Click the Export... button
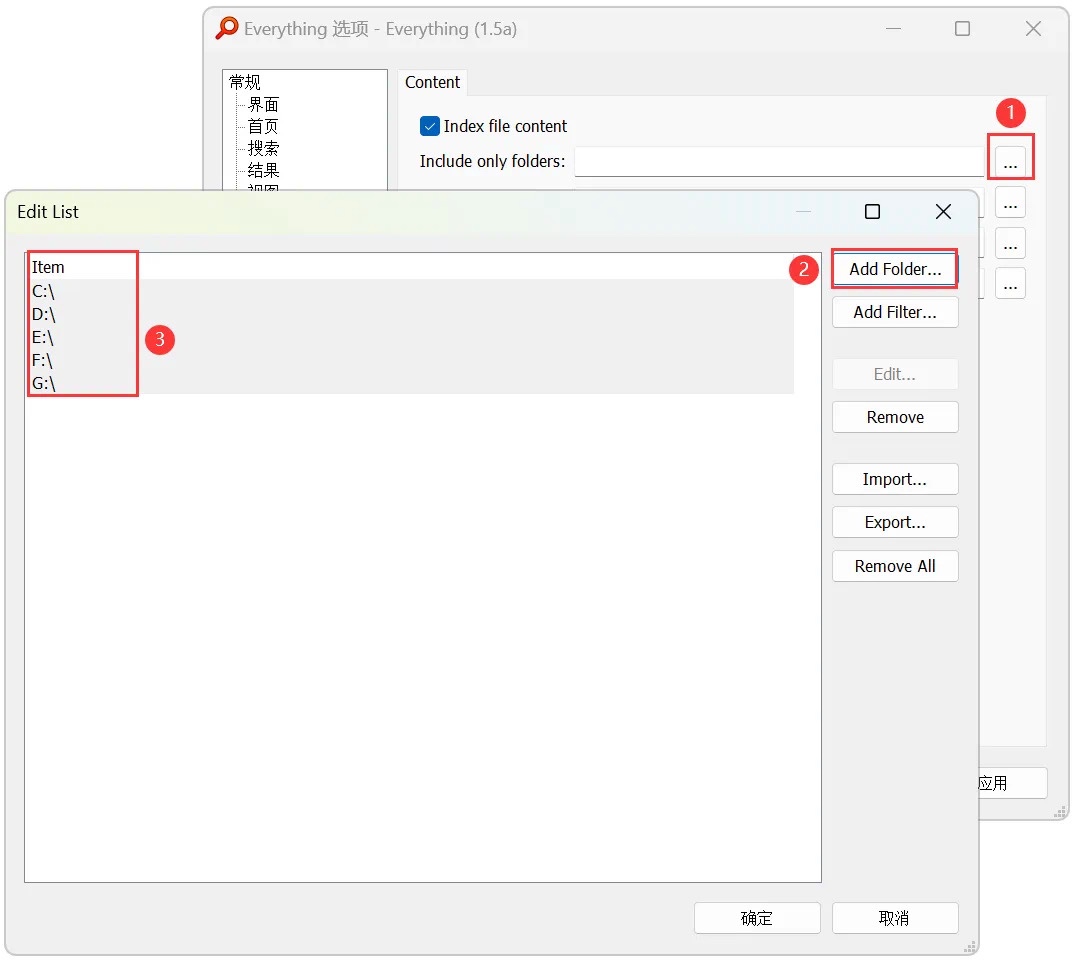Screen dimensions: 1074x962 [x=895, y=522]
